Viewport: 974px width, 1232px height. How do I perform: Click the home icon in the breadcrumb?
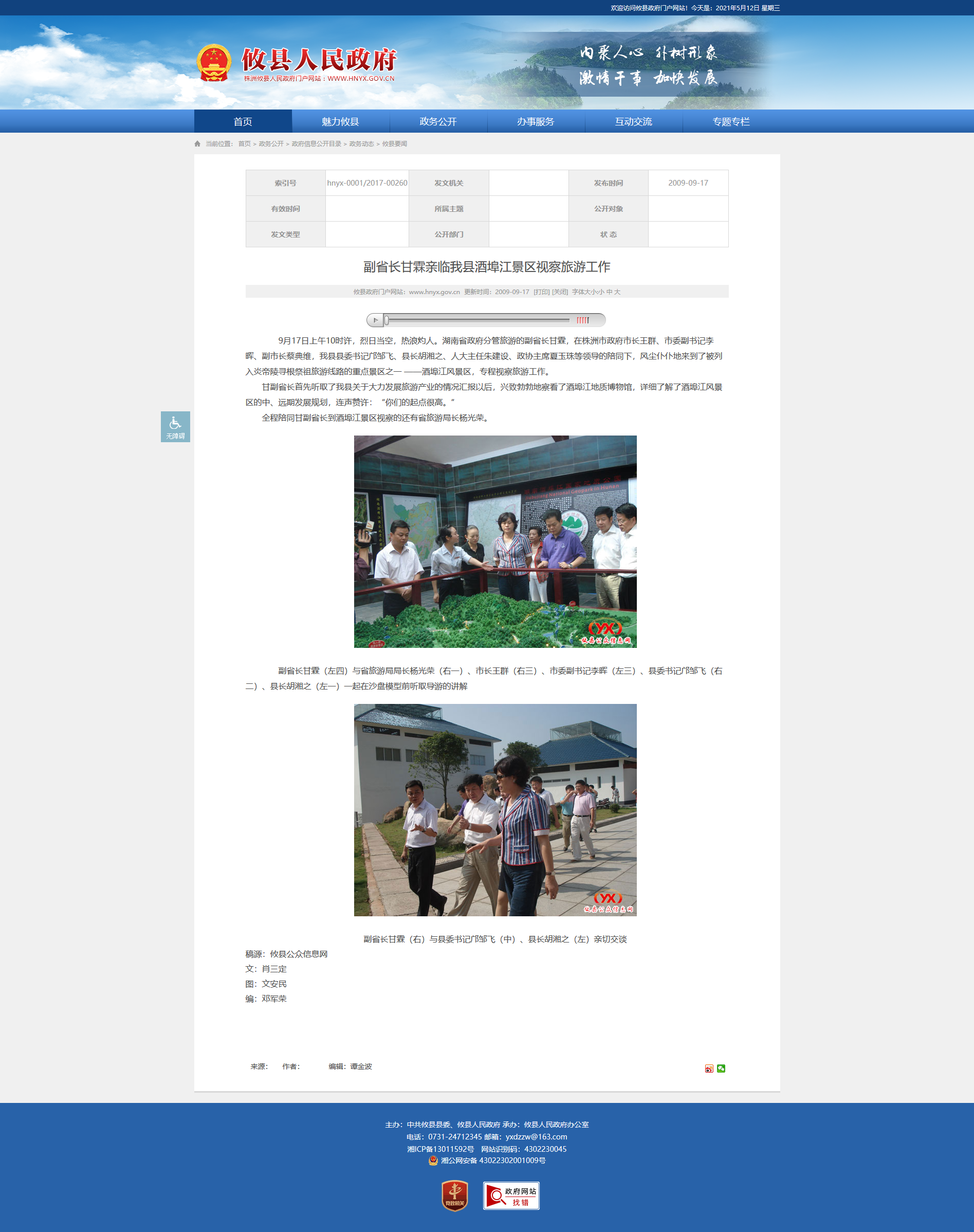click(x=197, y=144)
